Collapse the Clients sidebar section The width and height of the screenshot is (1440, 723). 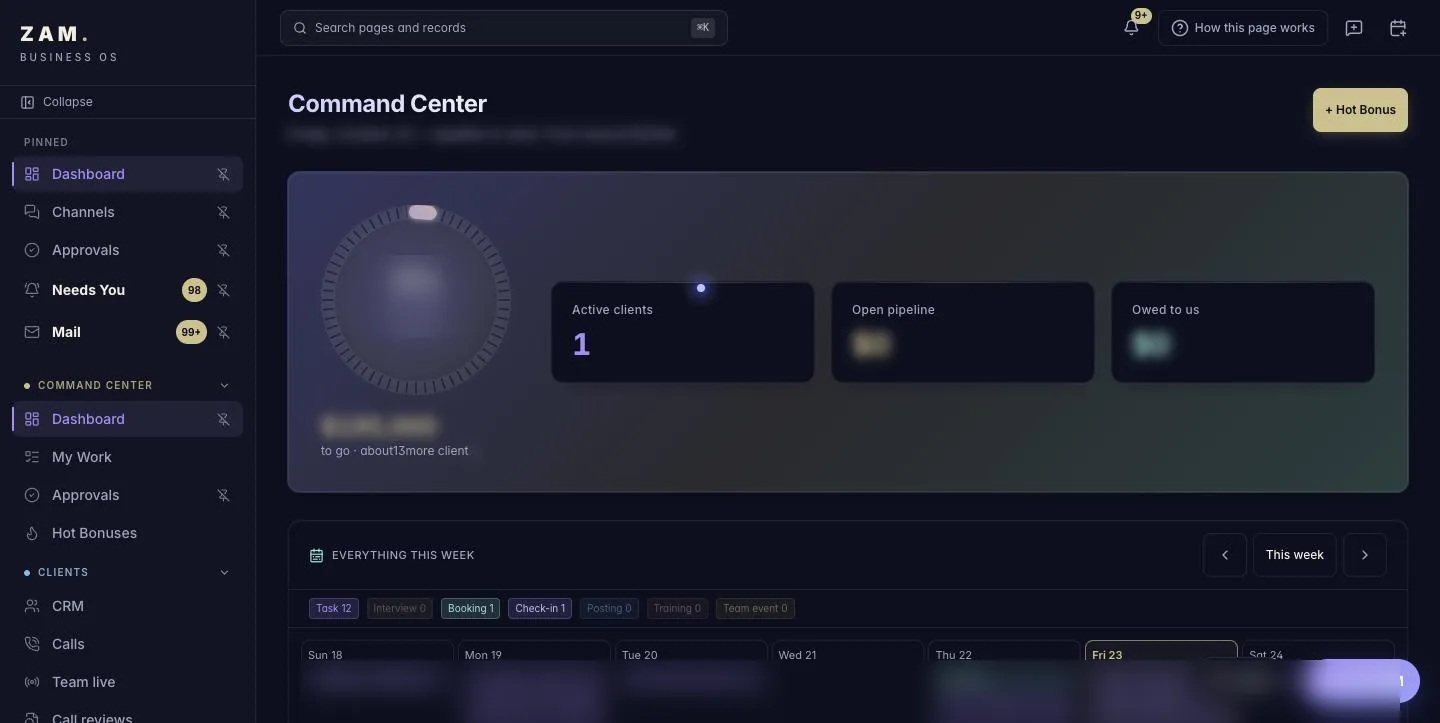pos(224,572)
